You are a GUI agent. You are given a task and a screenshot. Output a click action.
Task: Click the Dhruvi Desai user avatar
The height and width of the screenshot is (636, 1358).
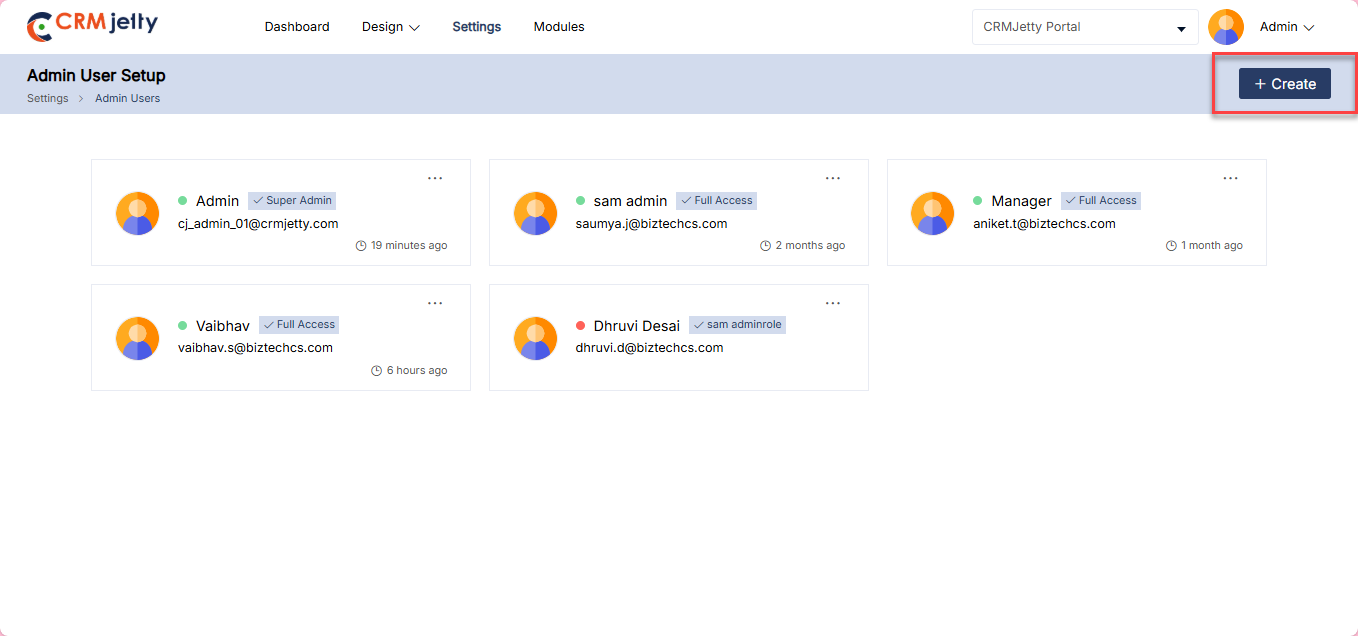535,338
